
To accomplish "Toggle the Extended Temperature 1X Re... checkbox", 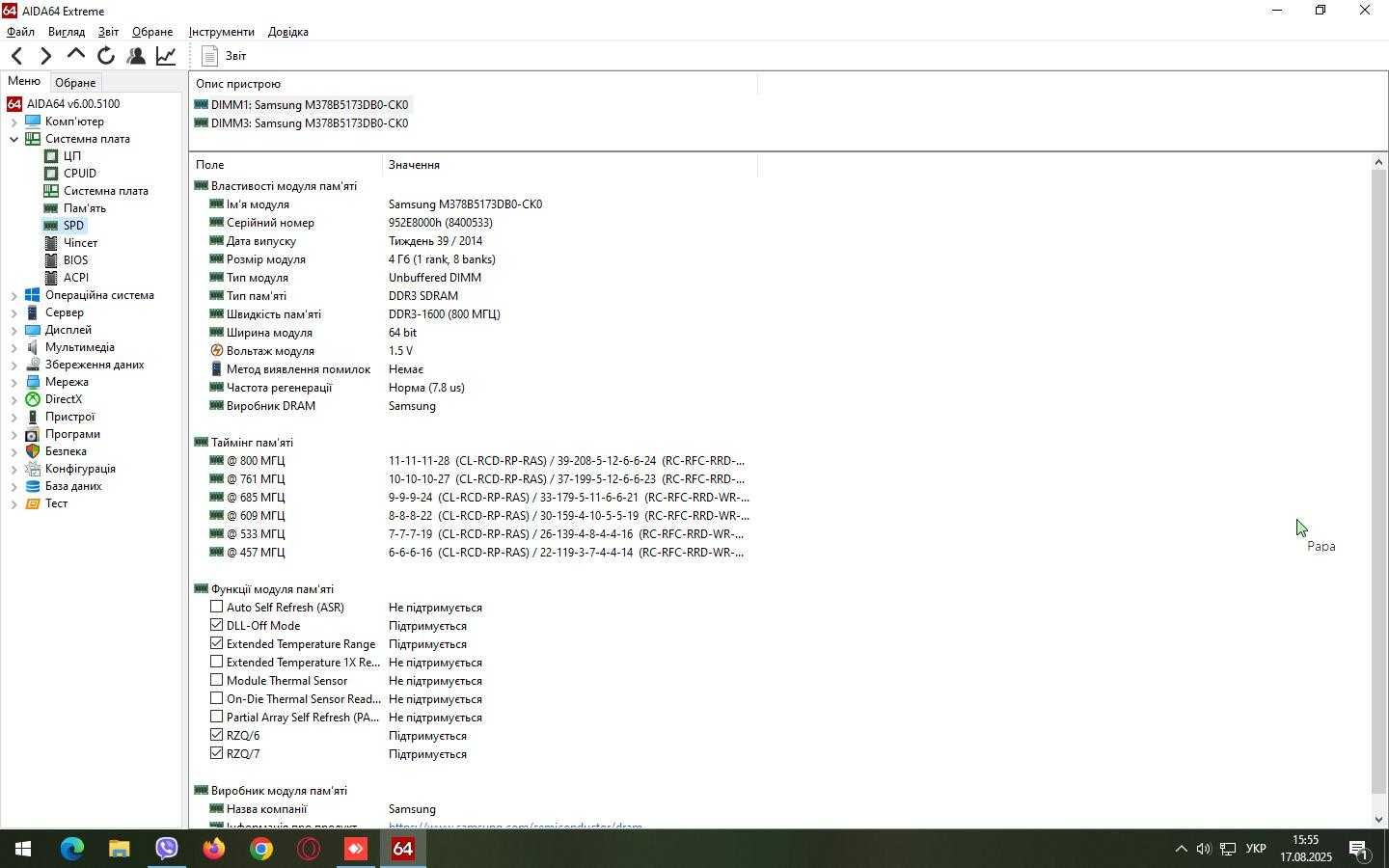I will (216, 662).
